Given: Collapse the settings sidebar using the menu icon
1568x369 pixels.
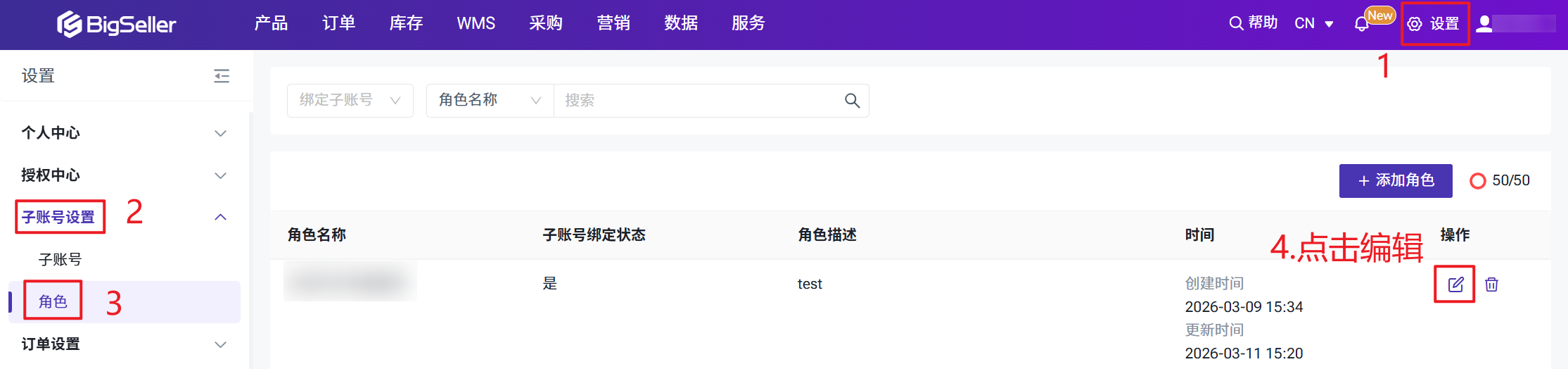Looking at the screenshot, I should tap(222, 76).
